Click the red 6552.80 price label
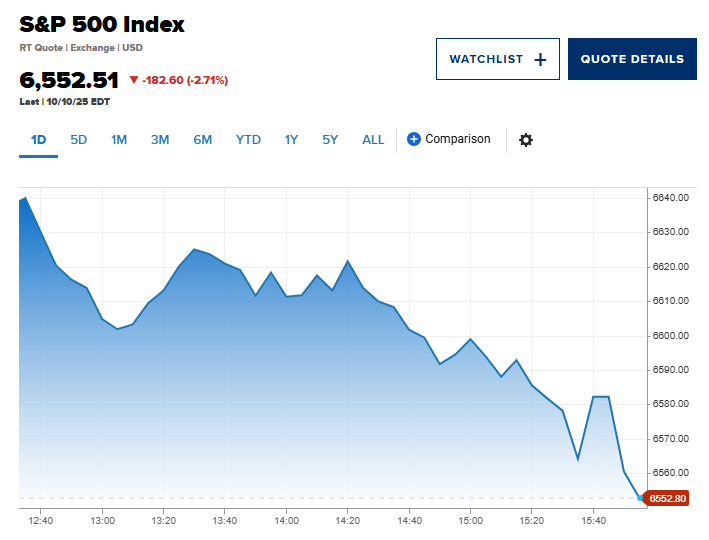Viewport: 709px width, 540px height. (x=667, y=498)
